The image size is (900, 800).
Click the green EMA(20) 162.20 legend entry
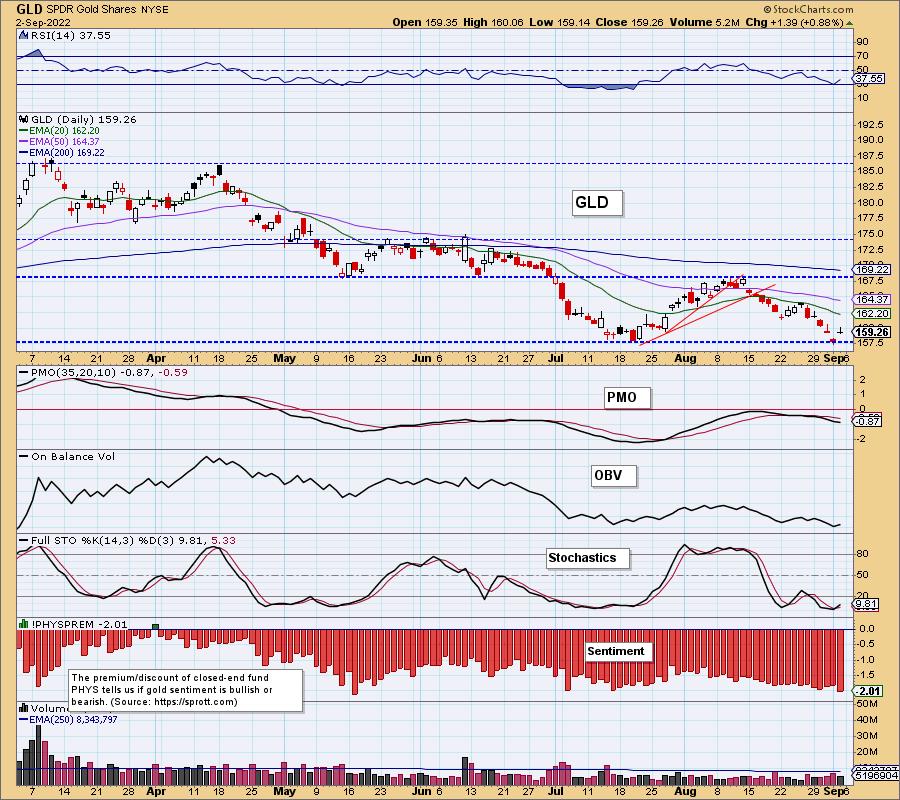click(59, 131)
